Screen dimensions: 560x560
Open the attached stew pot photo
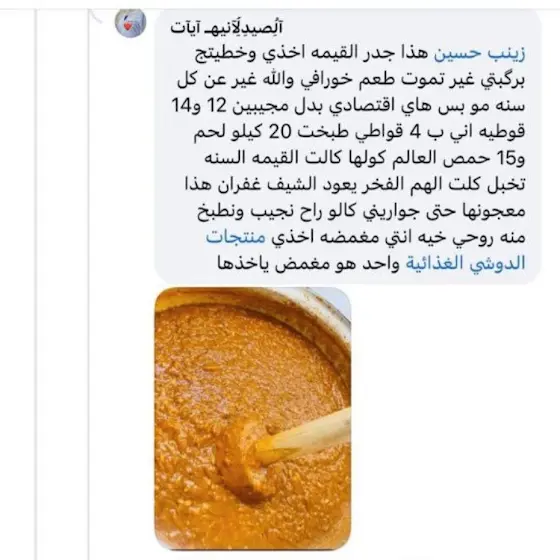(253, 418)
